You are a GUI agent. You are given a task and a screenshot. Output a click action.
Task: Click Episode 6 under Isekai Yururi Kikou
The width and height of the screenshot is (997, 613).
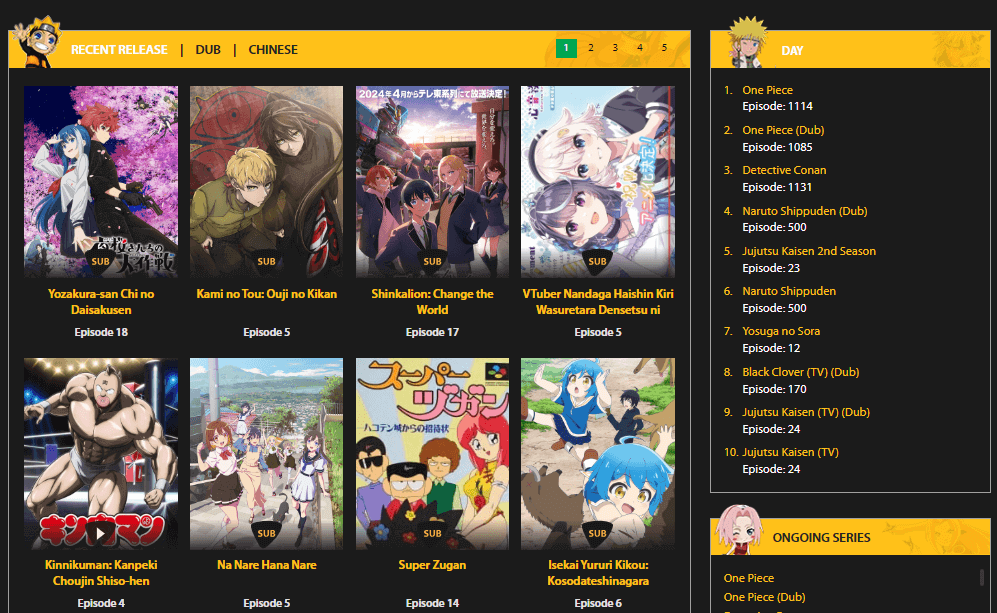(598, 603)
